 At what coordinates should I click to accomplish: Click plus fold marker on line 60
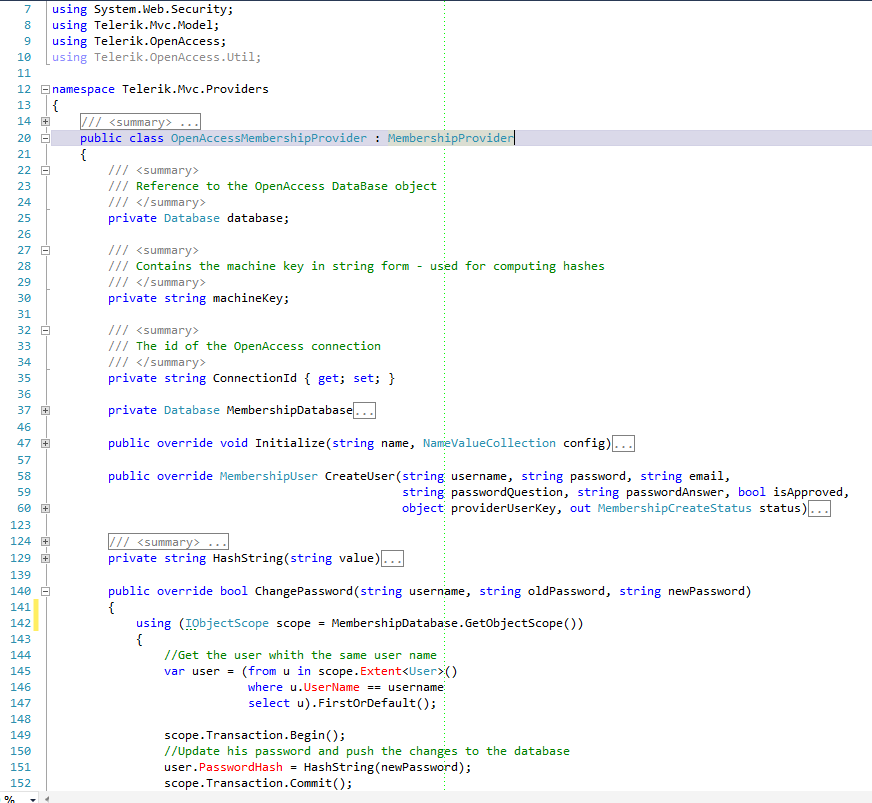point(46,508)
